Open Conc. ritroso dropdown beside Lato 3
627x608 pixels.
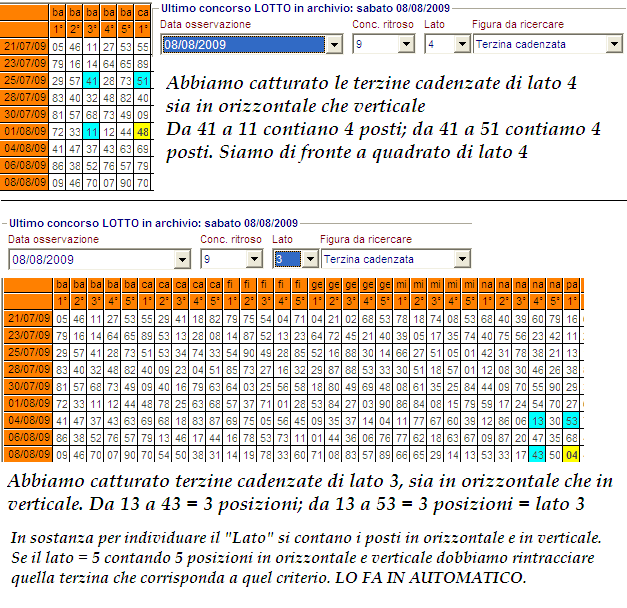(254, 259)
